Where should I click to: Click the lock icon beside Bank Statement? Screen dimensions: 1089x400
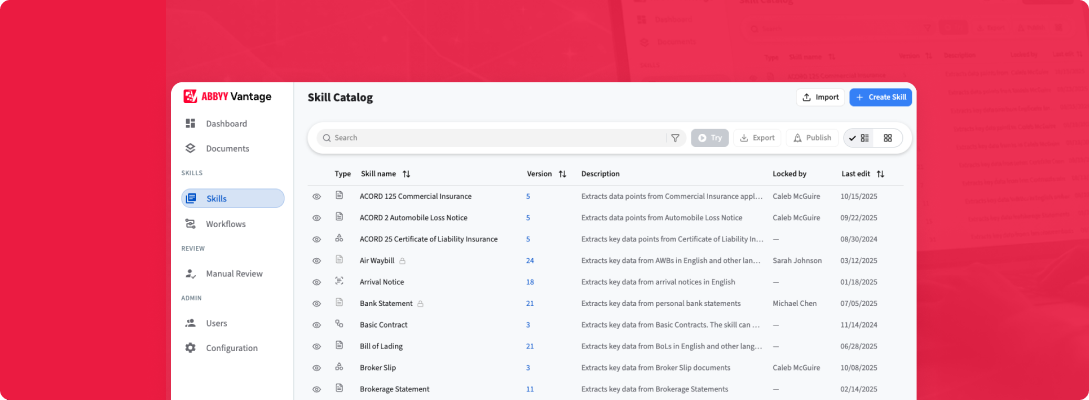pos(421,304)
